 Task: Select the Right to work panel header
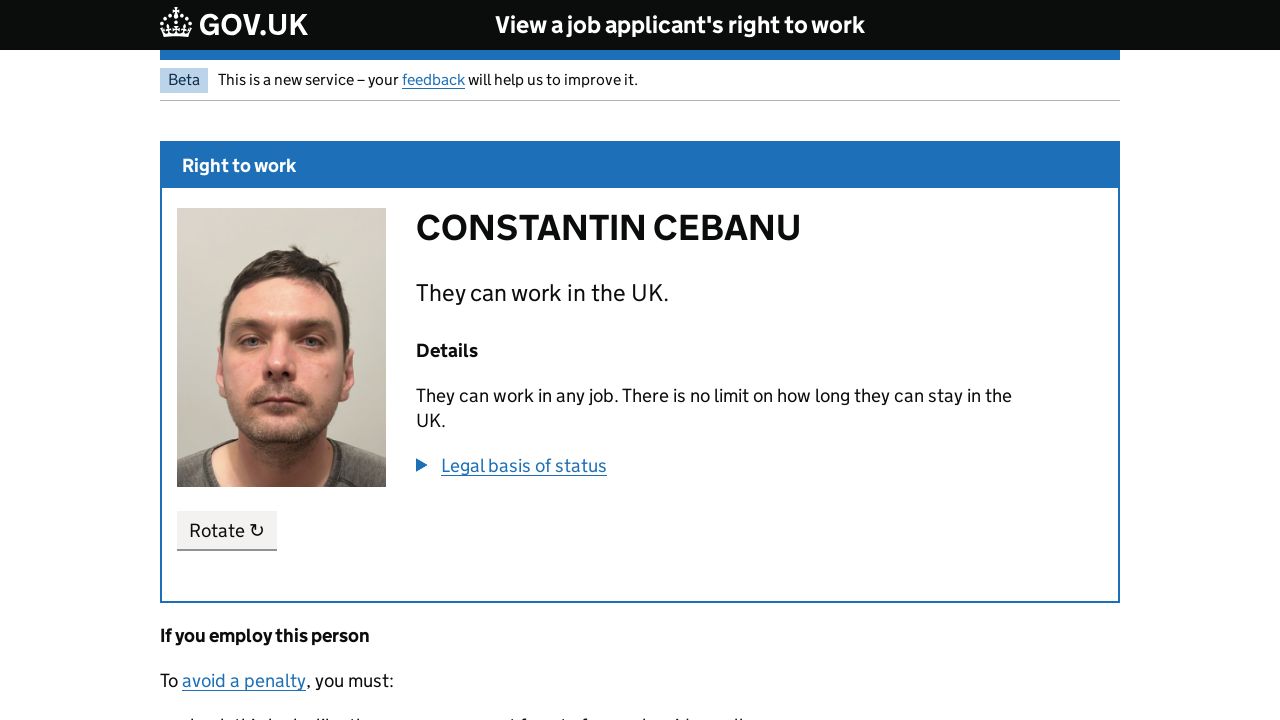click(x=239, y=166)
